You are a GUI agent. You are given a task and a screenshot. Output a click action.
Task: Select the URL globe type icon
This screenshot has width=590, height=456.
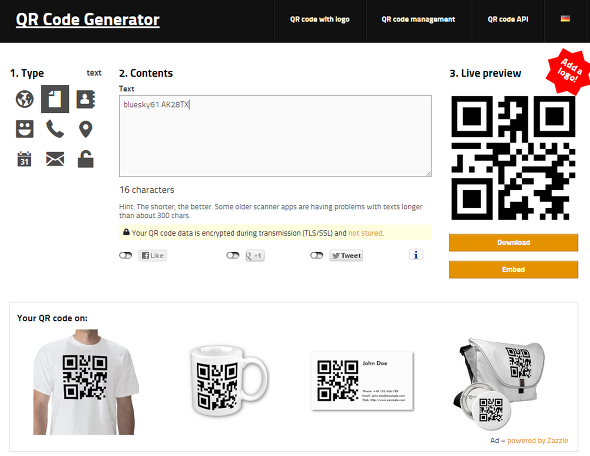click(24, 99)
